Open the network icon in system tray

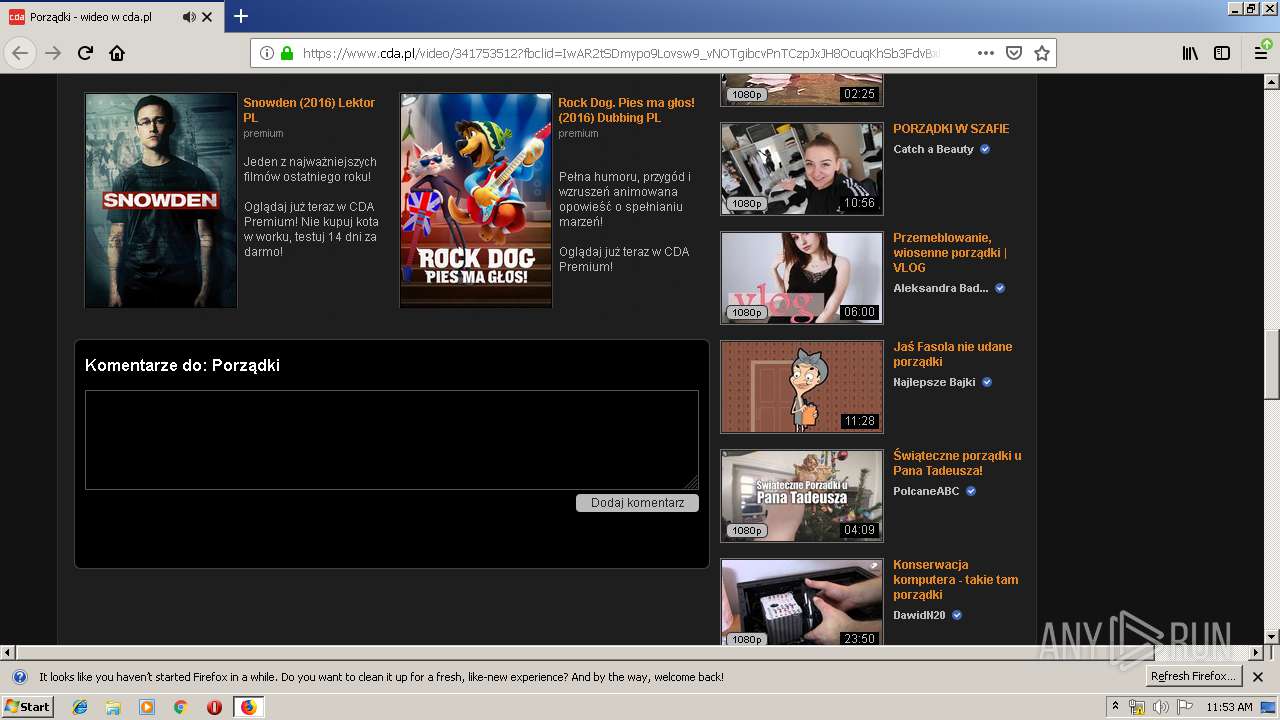[x=1137, y=707]
